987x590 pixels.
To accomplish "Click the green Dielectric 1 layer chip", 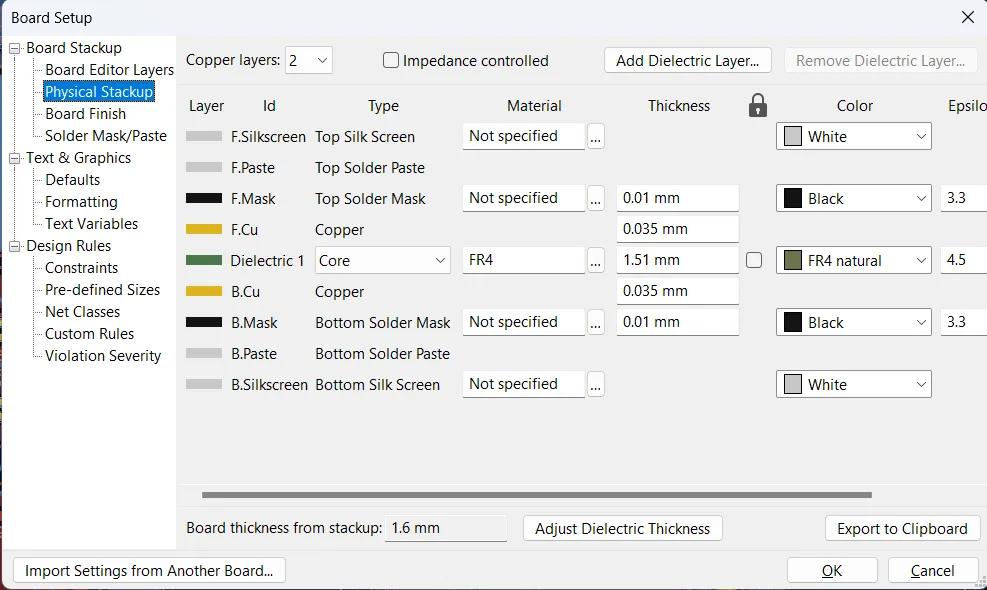I will click(205, 260).
